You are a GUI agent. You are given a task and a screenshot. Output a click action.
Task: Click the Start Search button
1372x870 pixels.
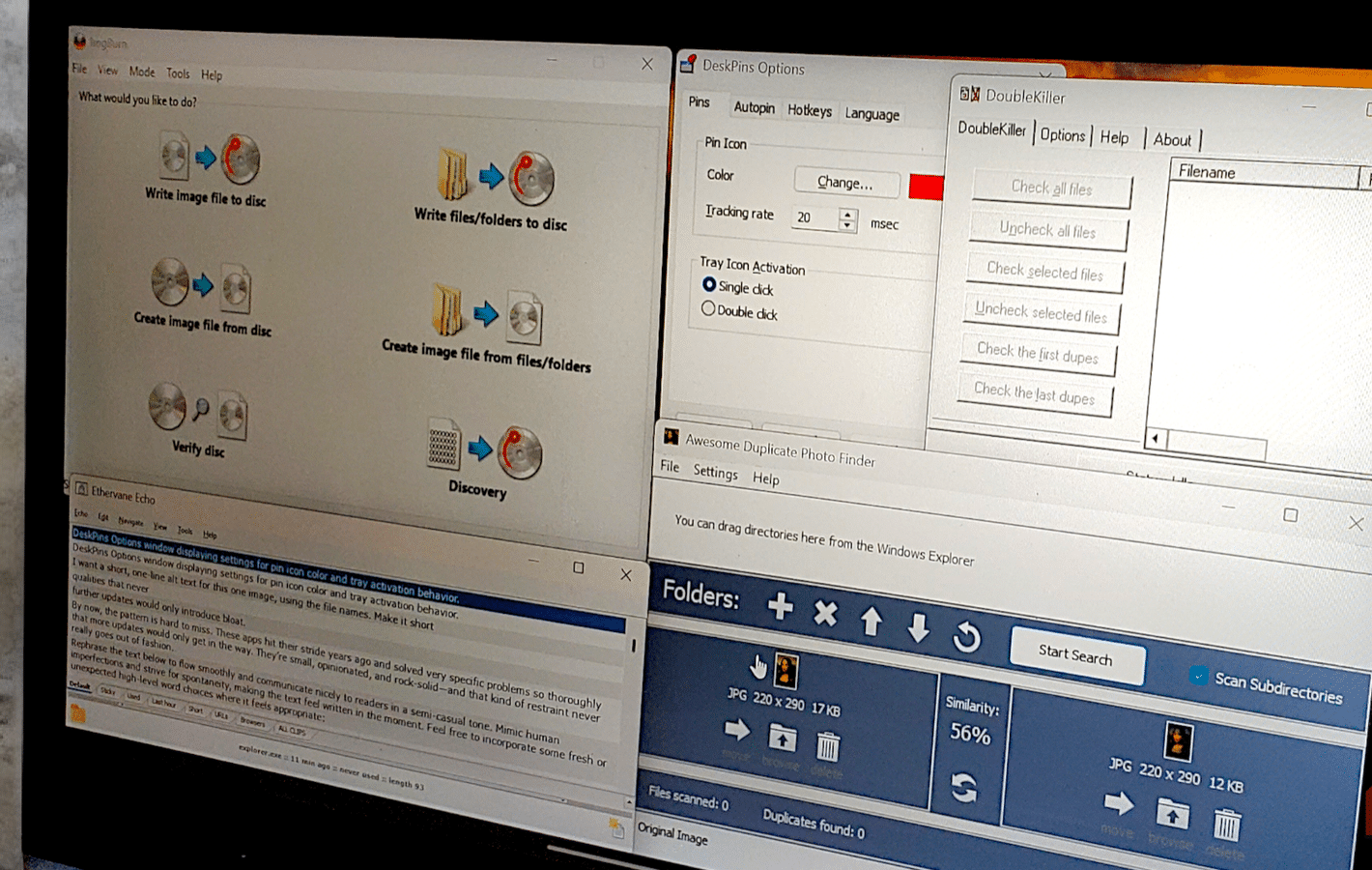pyautogui.click(x=1076, y=656)
